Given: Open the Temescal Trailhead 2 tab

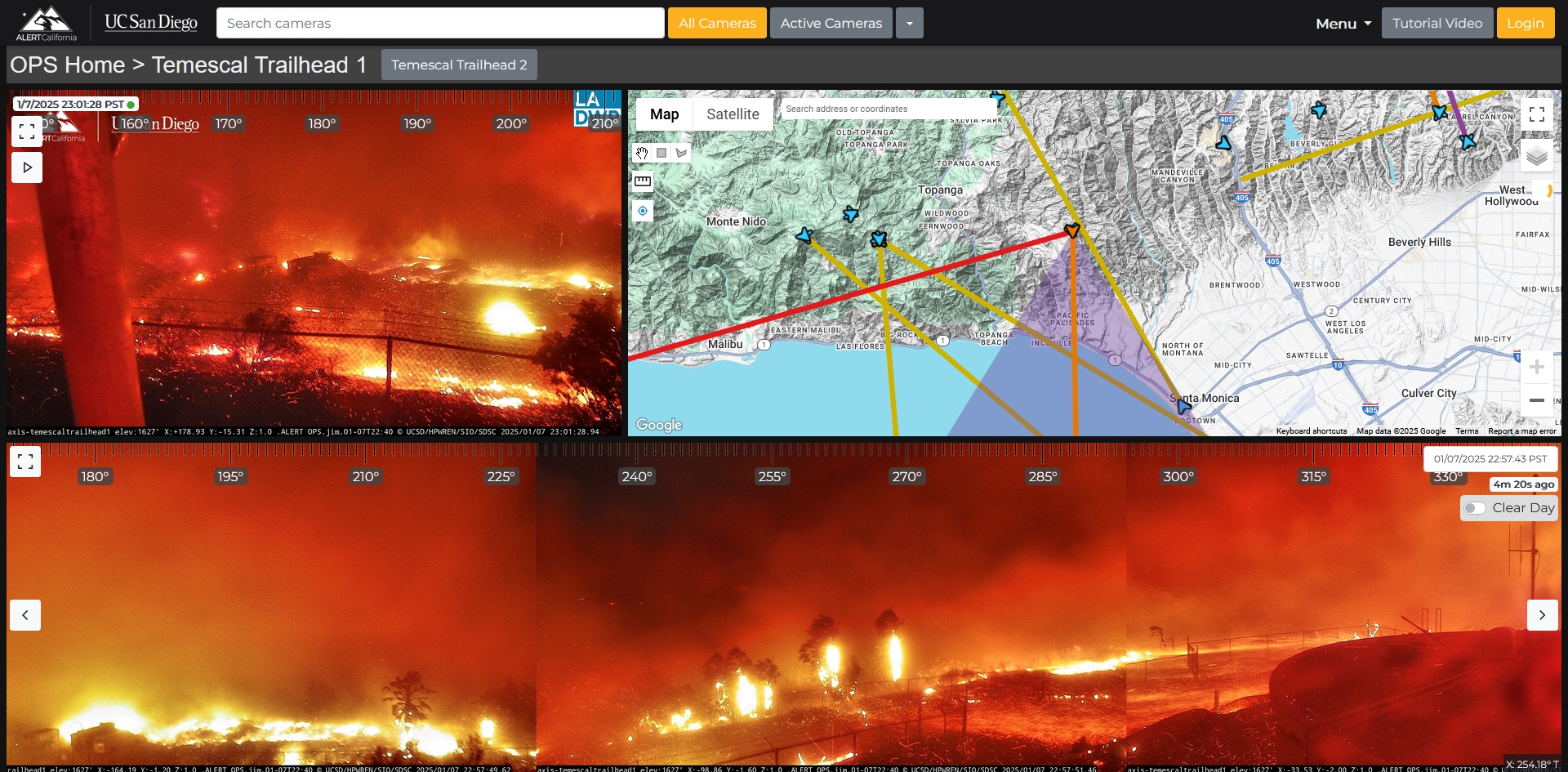Looking at the screenshot, I should [459, 65].
